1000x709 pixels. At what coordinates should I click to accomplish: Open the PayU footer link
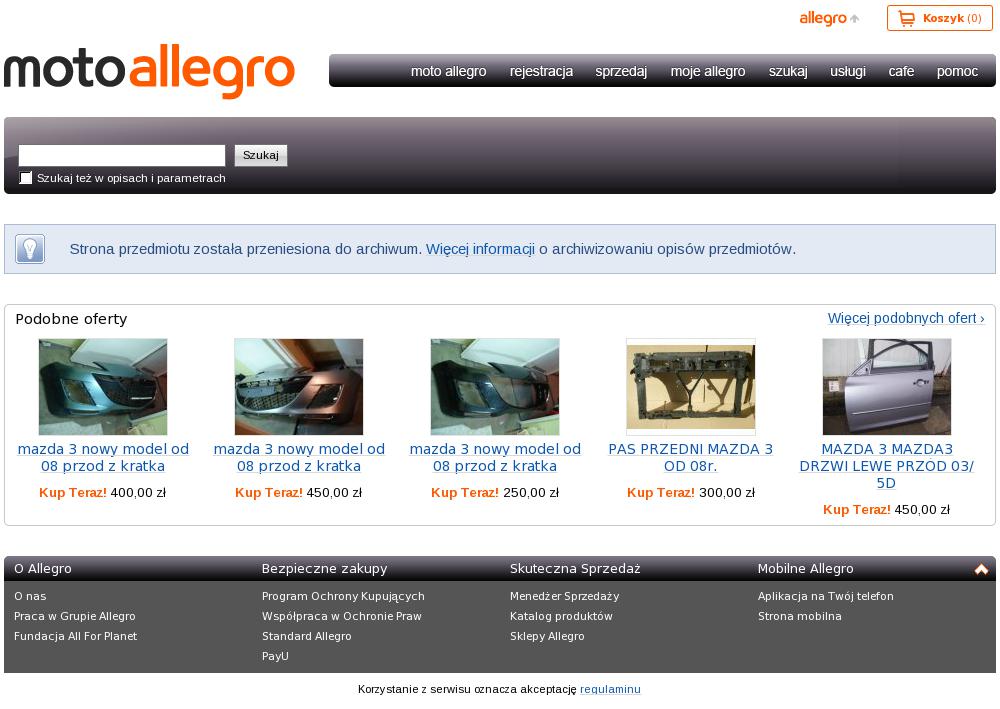(x=275, y=655)
